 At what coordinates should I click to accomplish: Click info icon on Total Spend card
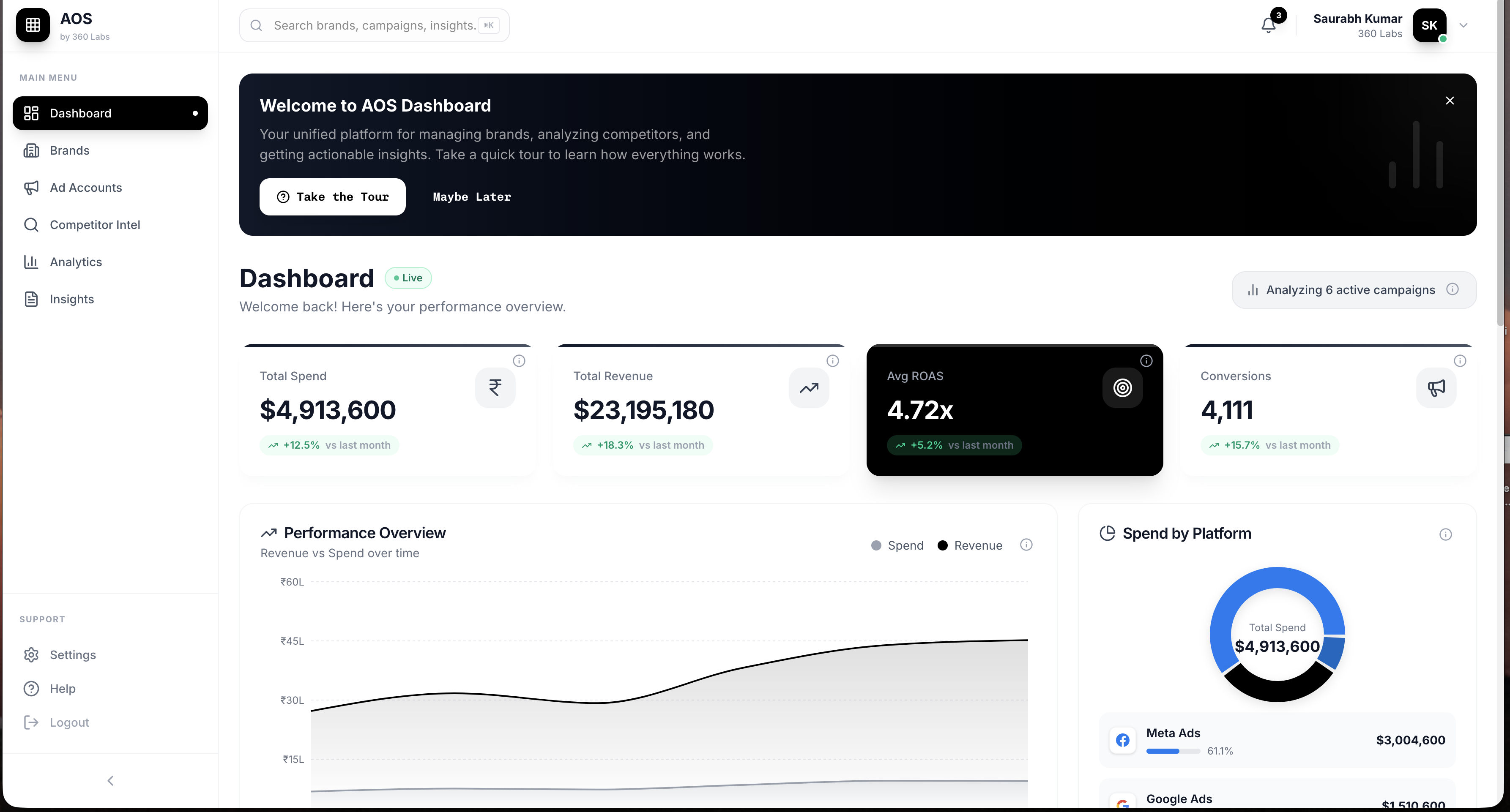coord(519,361)
